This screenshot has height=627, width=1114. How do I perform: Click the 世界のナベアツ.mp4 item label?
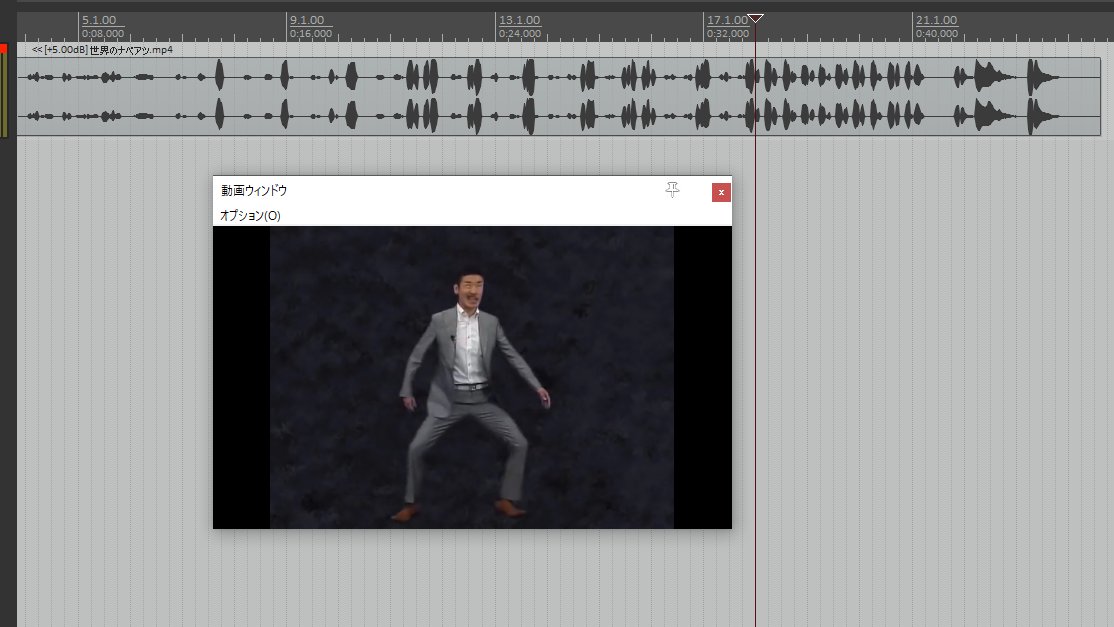point(102,50)
